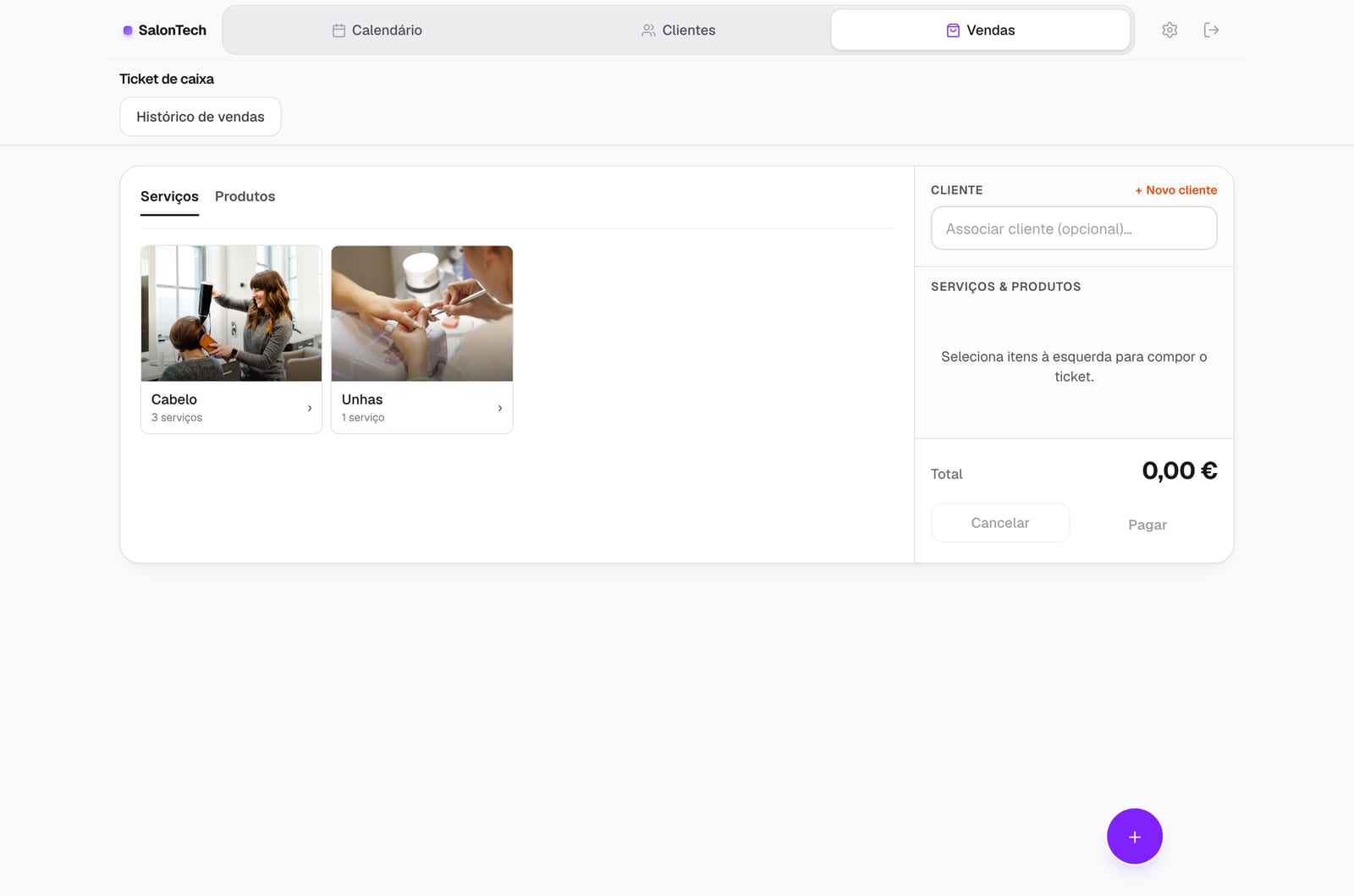Image resolution: width=1354 pixels, height=896 pixels.
Task: Click the Cancelar button
Action: (1000, 523)
